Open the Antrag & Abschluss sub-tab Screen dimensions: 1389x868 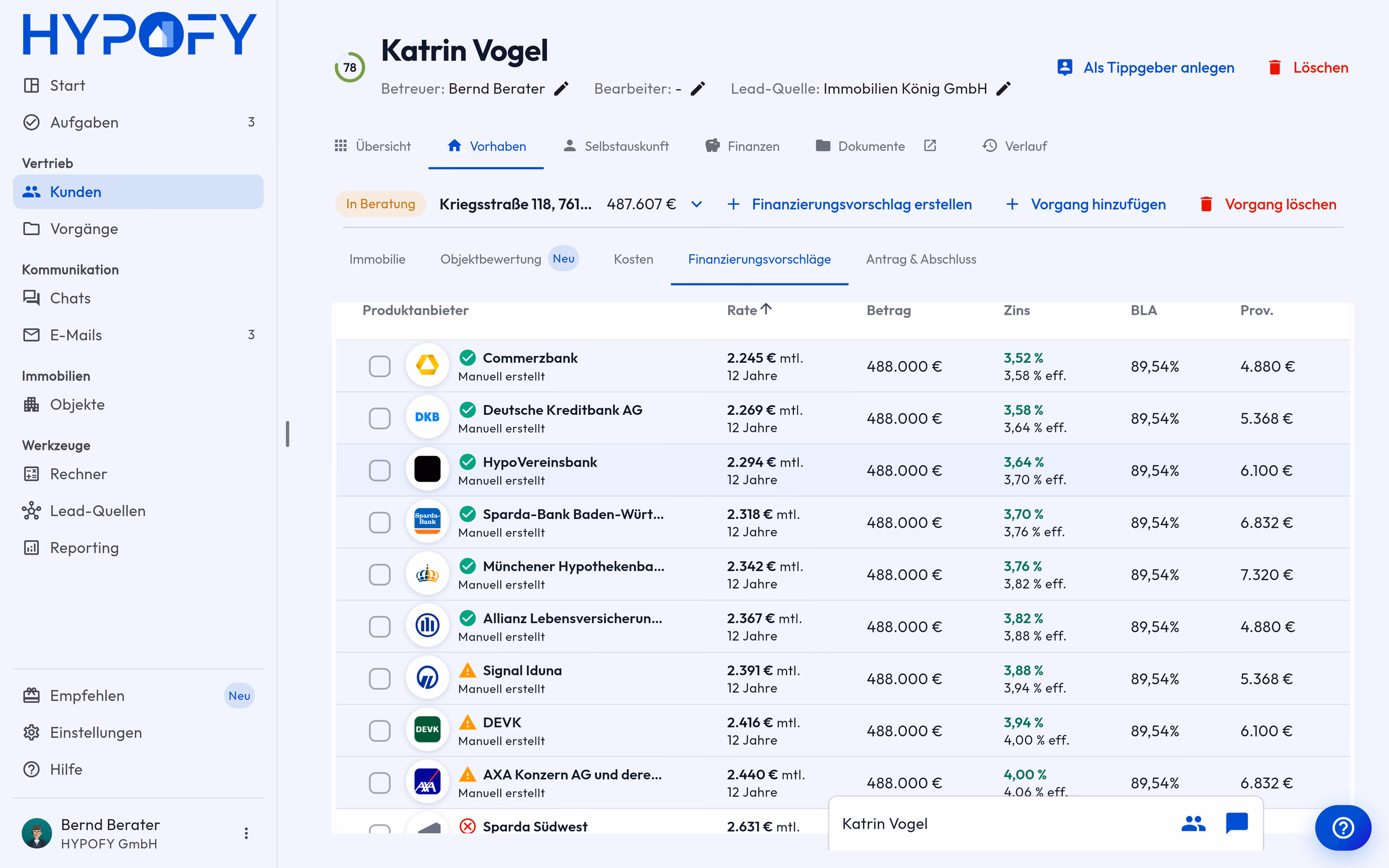(921, 259)
